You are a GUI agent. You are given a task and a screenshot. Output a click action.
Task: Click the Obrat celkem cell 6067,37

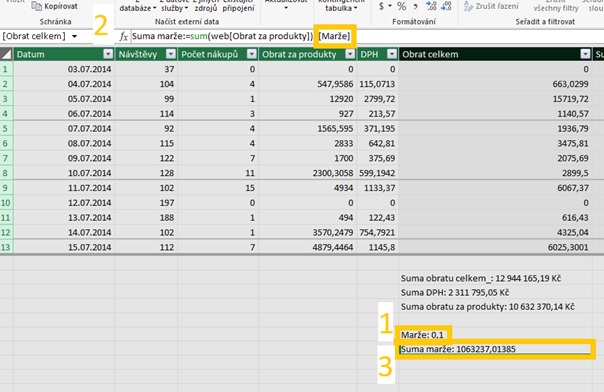(x=495, y=188)
